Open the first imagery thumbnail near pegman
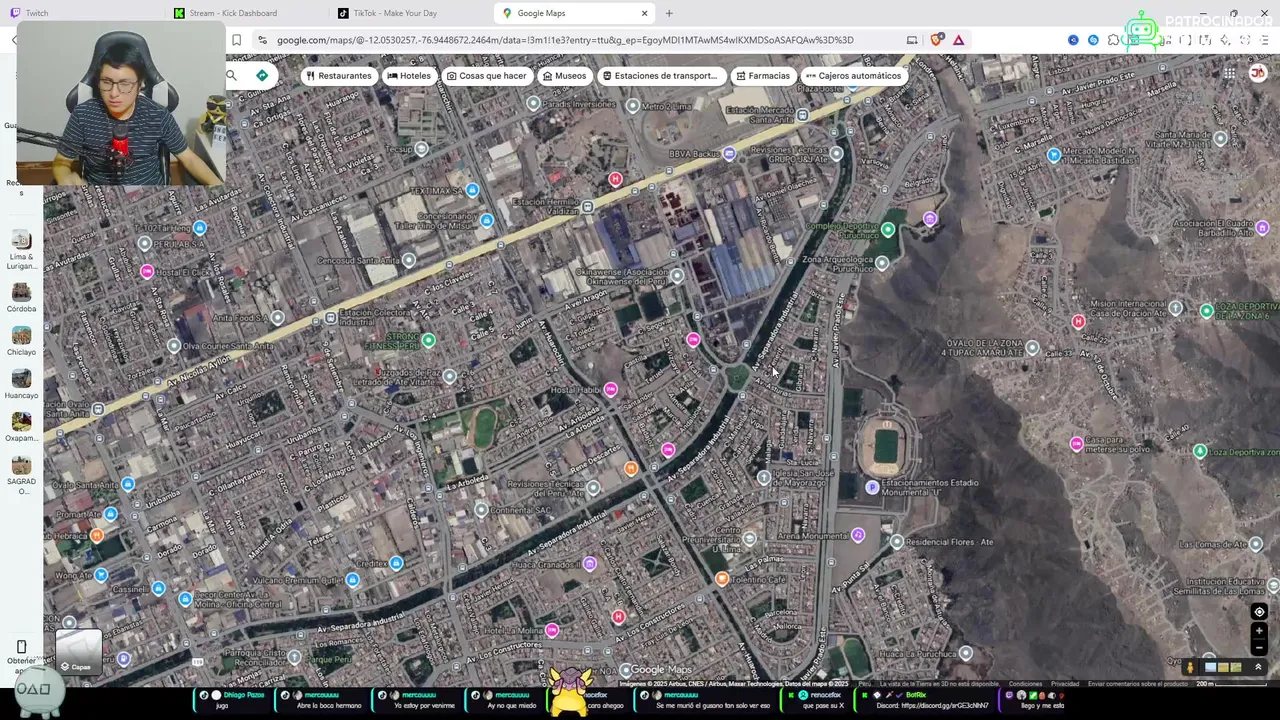The image size is (1280, 720). pyautogui.click(x=1210, y=667)
